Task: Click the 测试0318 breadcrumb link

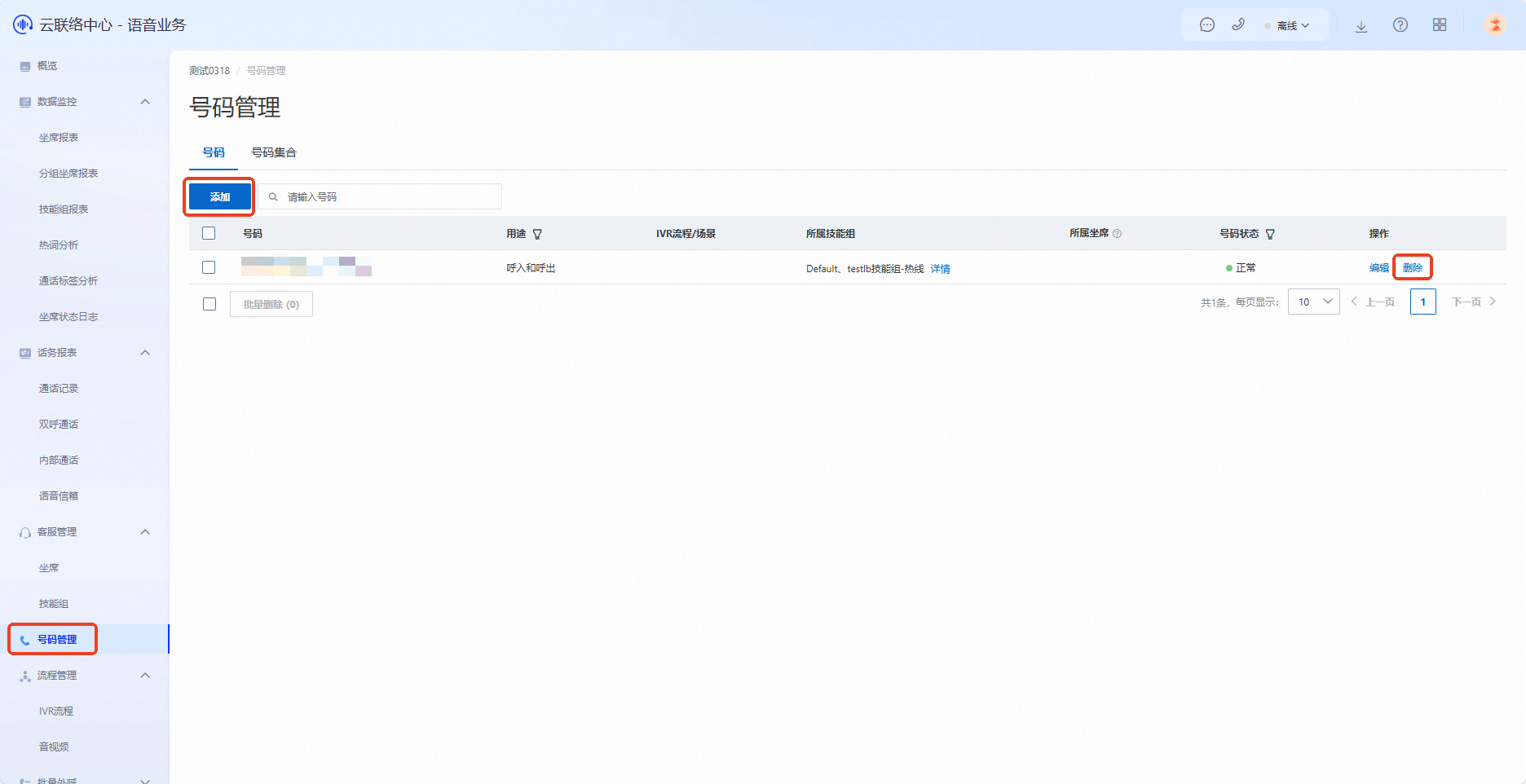Action: 209,71
